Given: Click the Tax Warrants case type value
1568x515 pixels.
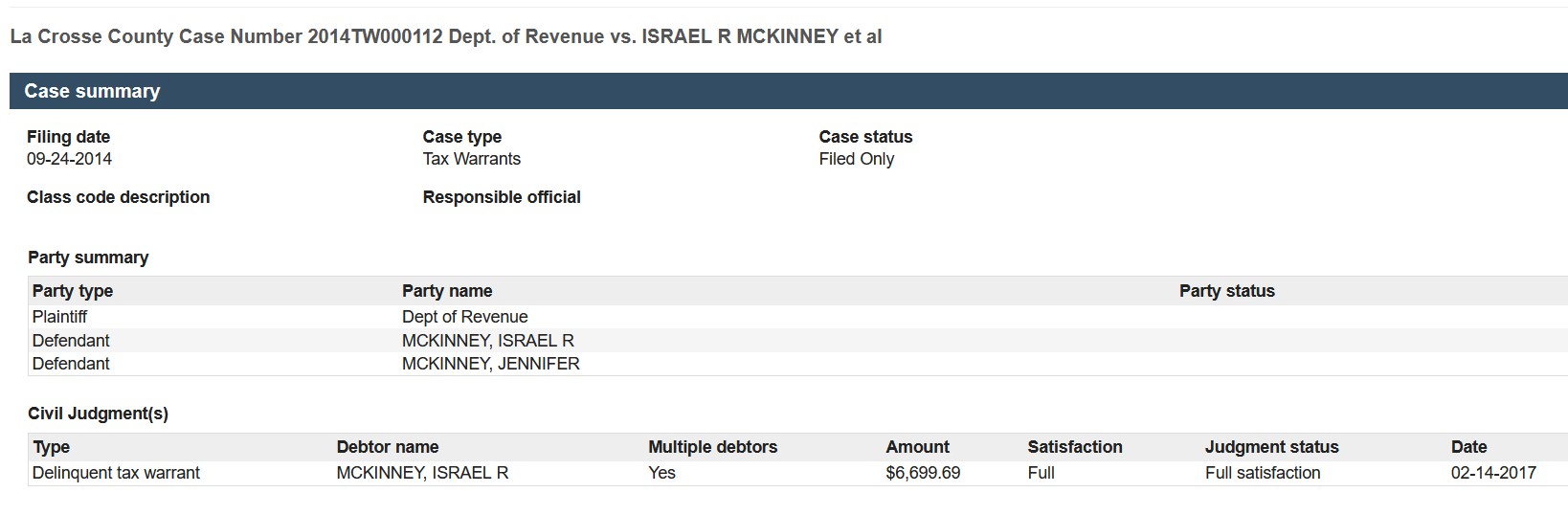Looking at the screenshot, I should coord(472,159).
